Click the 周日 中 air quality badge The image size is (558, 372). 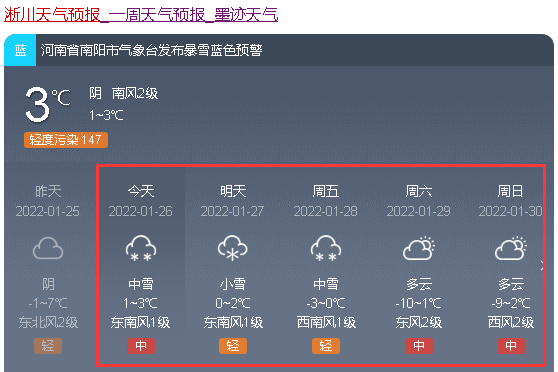tap(511, 346)
